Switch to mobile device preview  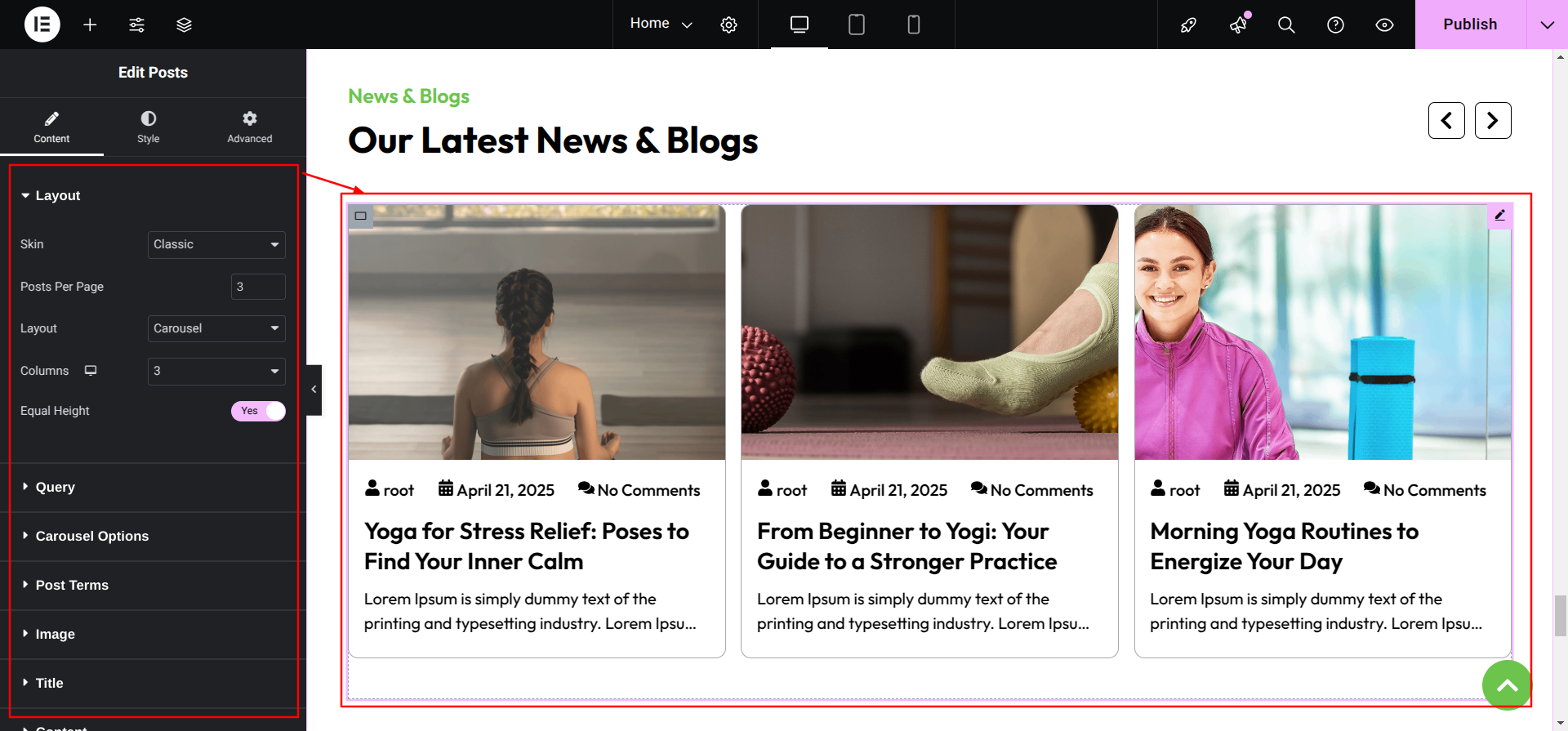[914, 25]
